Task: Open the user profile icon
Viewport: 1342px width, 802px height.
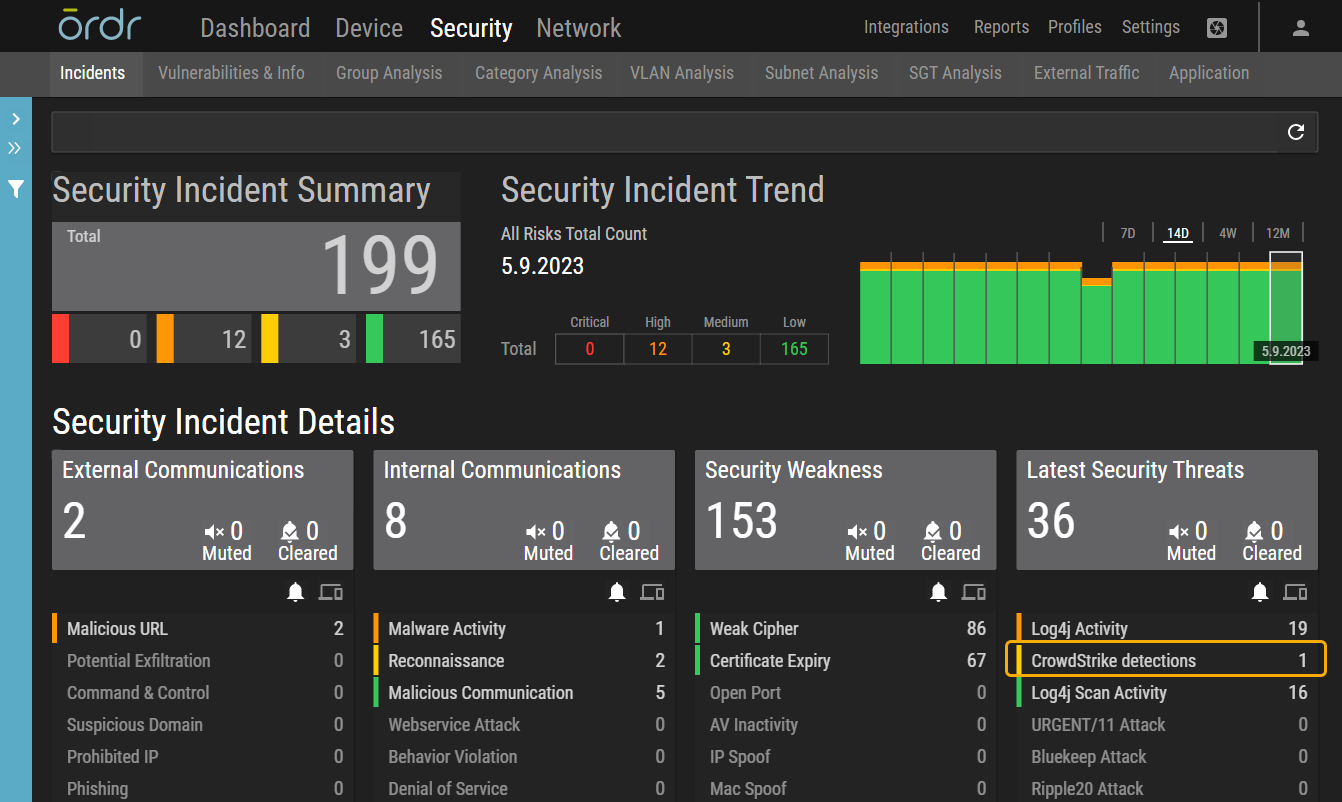Action: coord(1300,28)
